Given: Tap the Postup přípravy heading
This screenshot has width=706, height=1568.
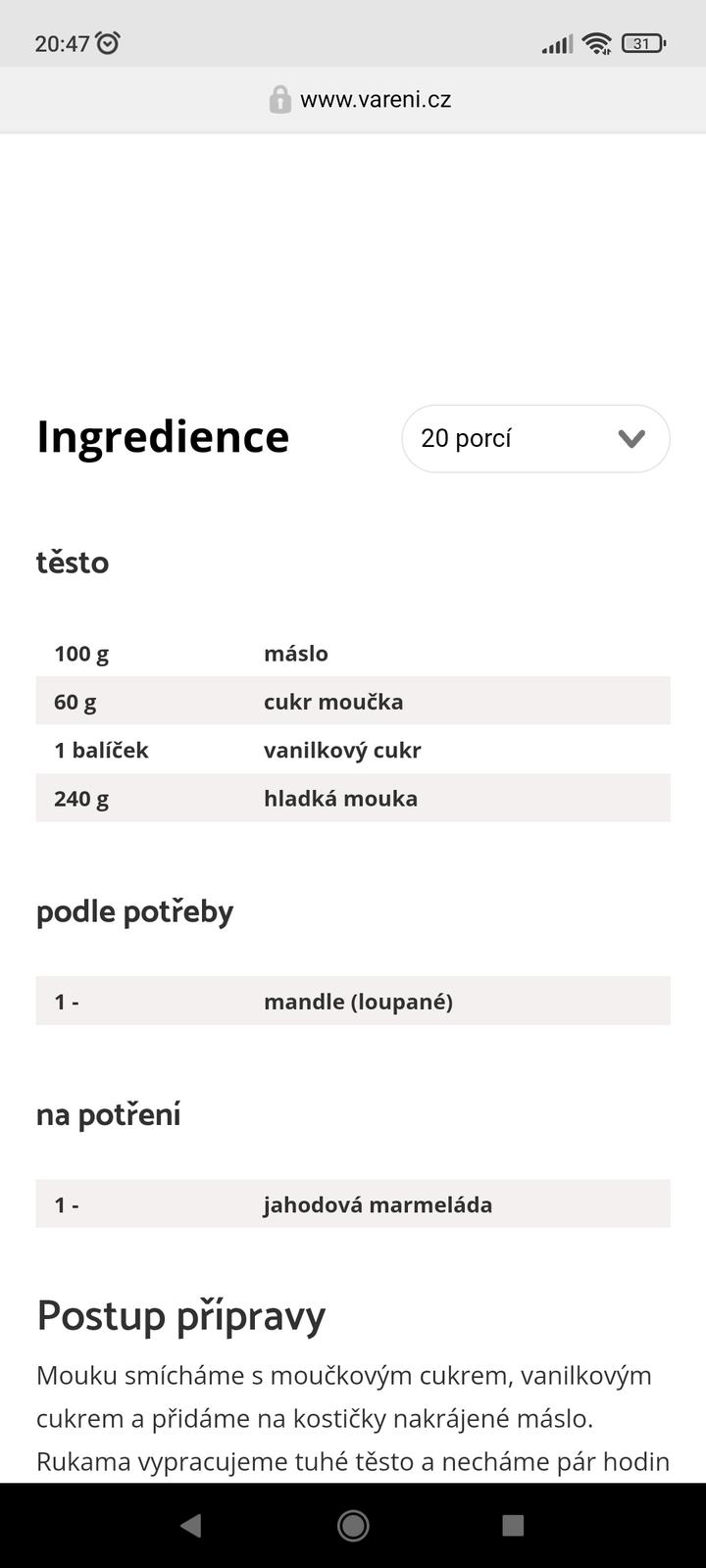Looking at the screenshot, I should click(181, 1316).
